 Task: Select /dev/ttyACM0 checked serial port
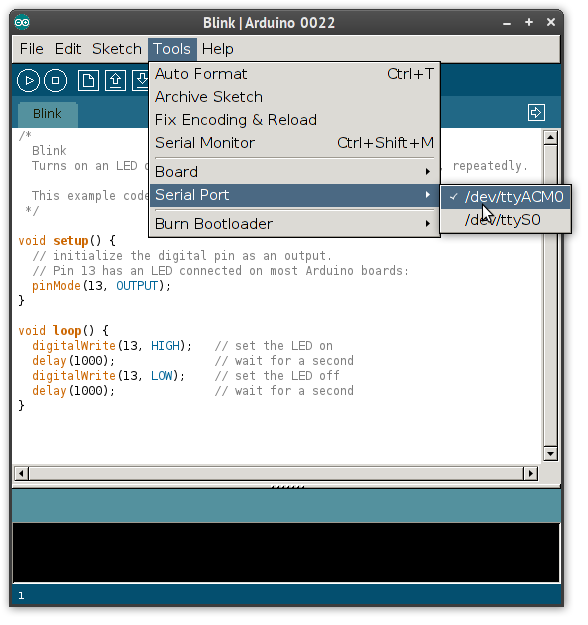pyautogui.click(x=505, y=197)
